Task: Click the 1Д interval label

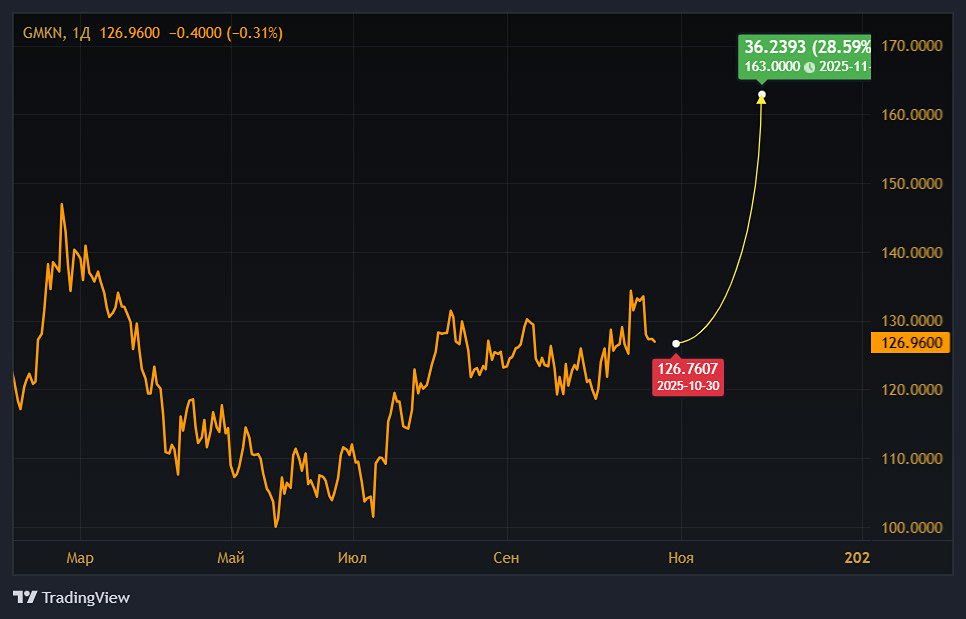Action: [81, 33]
